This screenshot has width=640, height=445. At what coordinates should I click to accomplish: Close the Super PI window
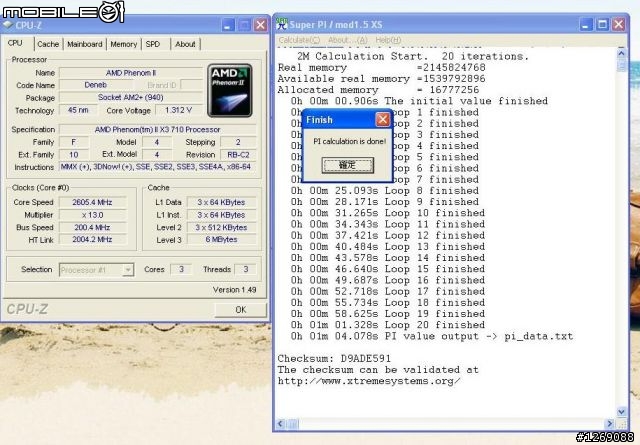[x=618, y=24]
